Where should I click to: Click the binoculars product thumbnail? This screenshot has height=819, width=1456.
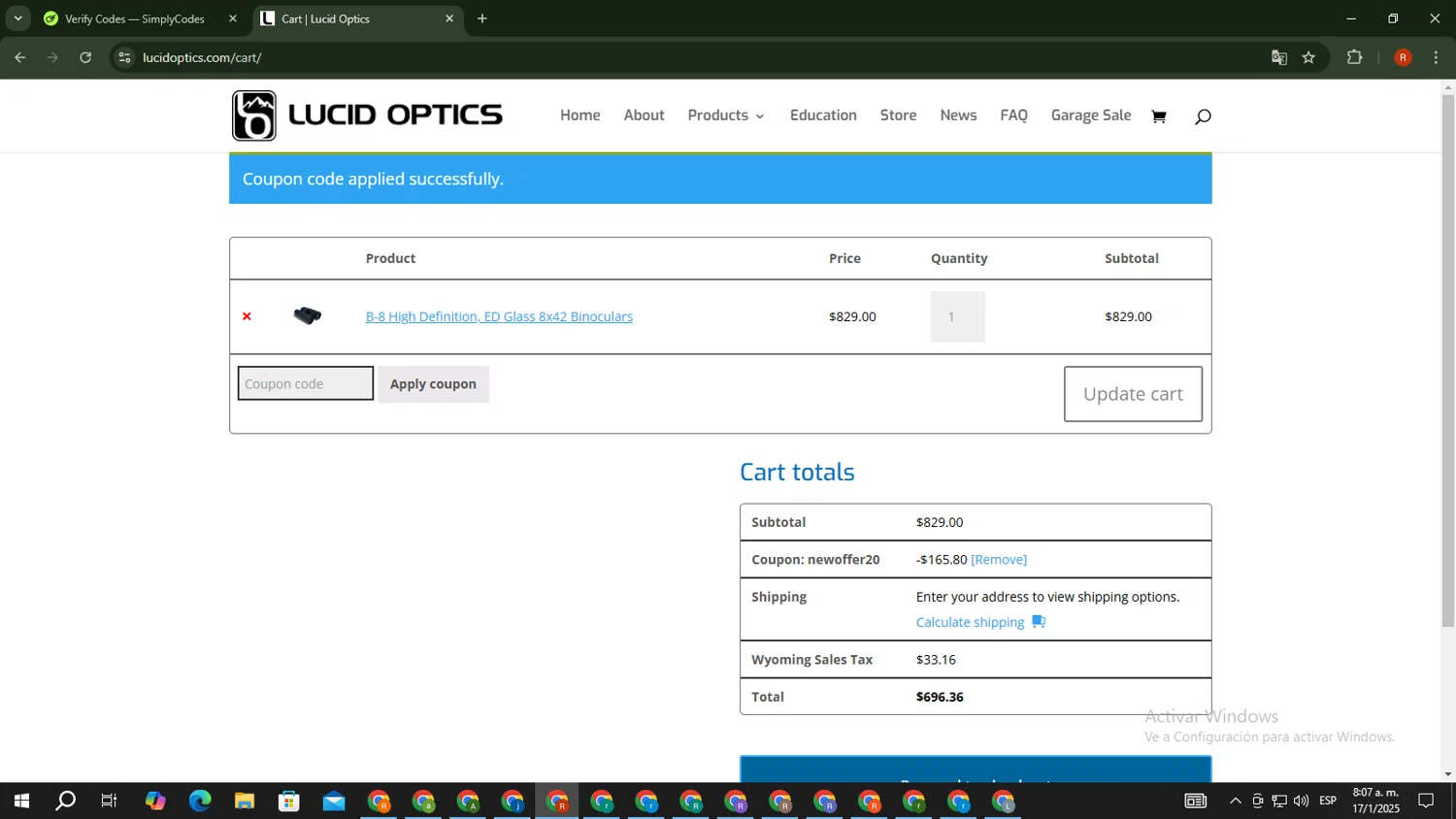click(x=308, y=315)
